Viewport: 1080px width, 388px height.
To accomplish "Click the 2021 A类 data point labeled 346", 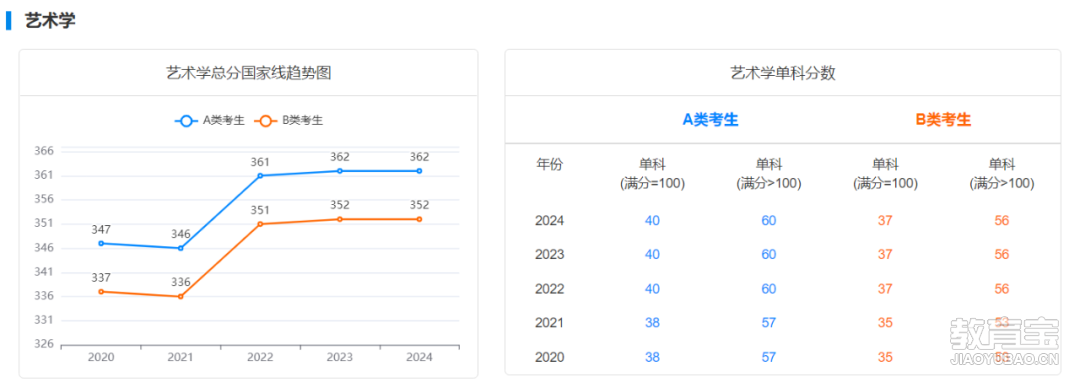I will click(x=180, y=248).
